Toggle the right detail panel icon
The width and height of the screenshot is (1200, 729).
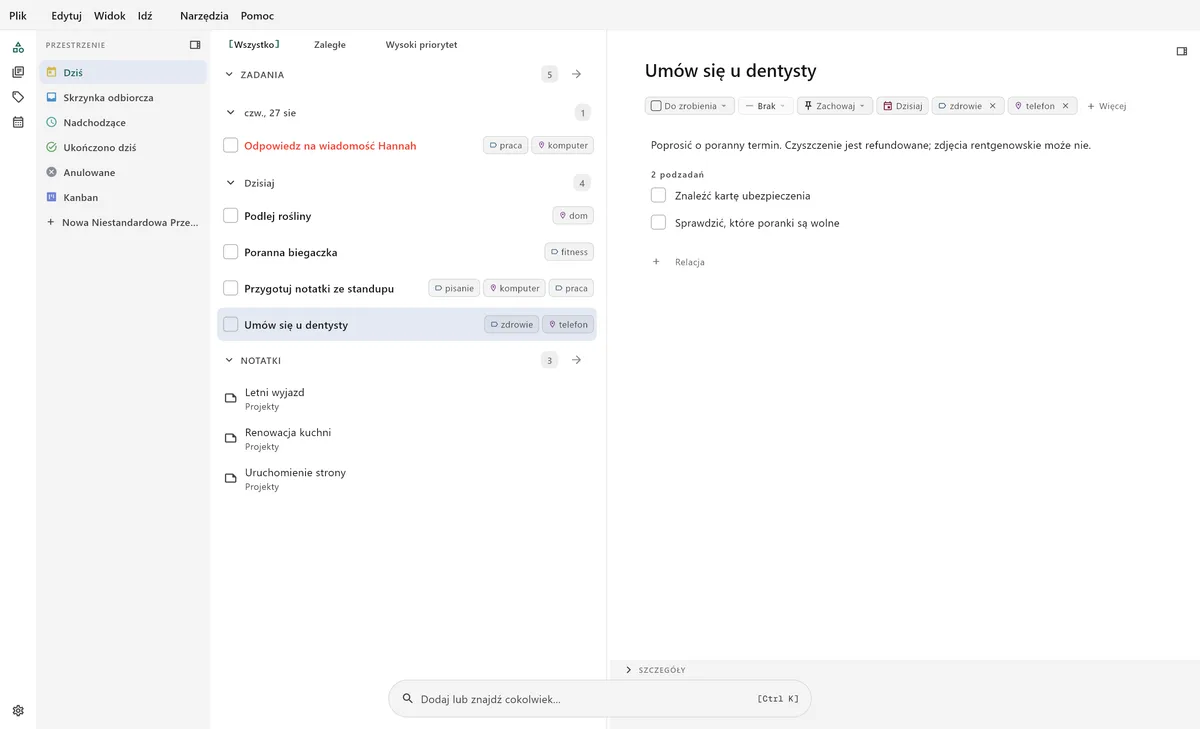click(1182, 51)
